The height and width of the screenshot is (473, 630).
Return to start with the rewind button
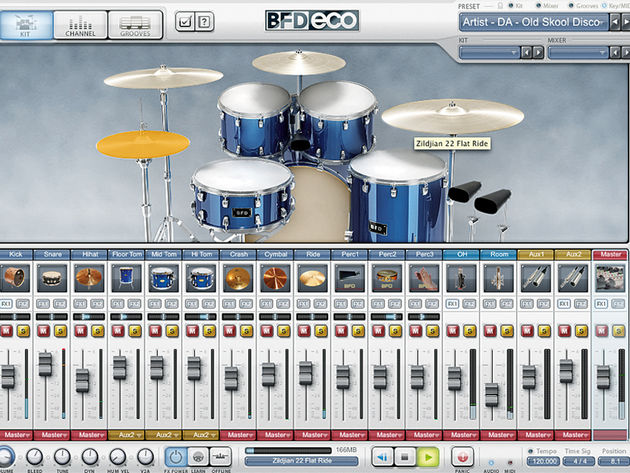point(382,457)
